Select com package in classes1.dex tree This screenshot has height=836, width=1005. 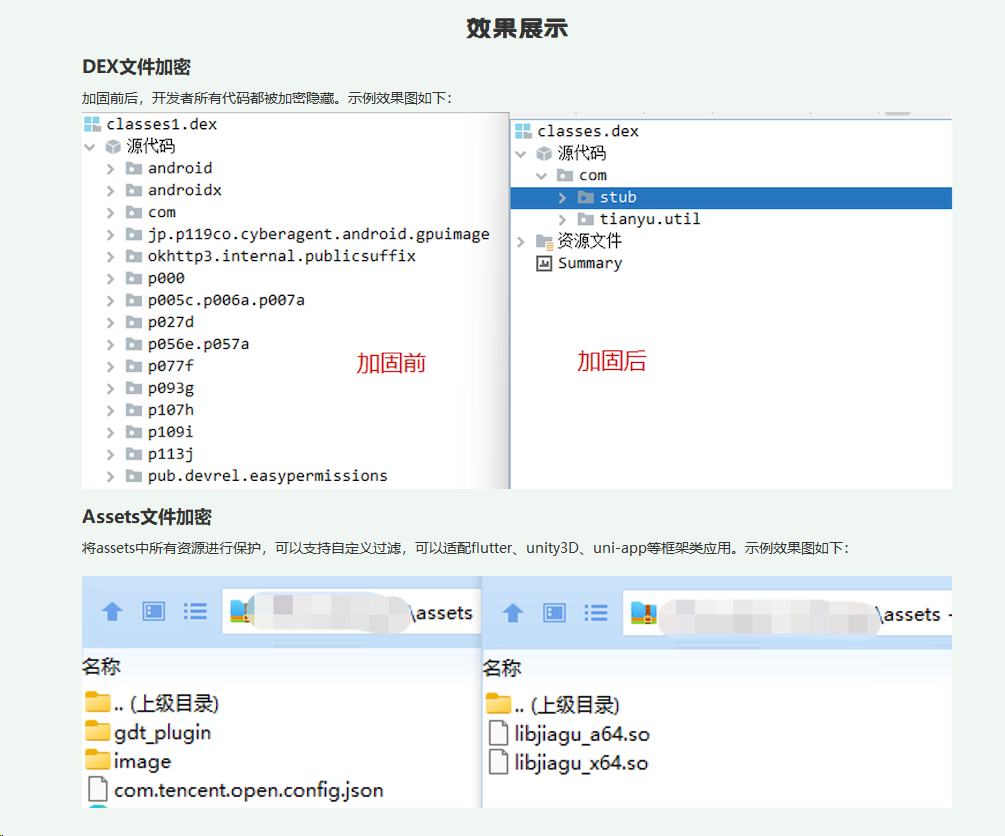pyautogui.click(x=162, y=213)
